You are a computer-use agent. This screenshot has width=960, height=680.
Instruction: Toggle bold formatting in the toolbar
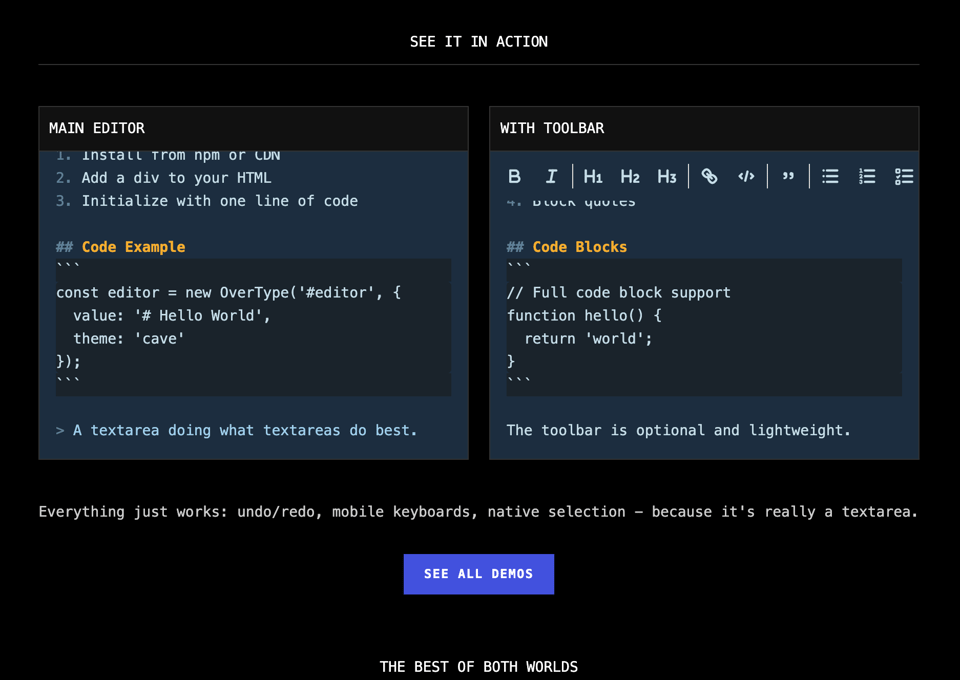[514, 177]
